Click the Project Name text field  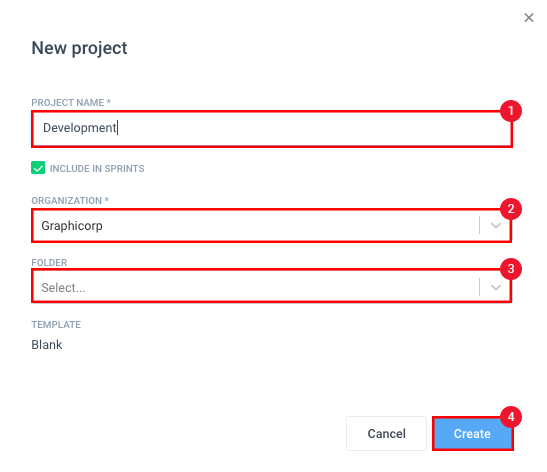pos(271,129)
